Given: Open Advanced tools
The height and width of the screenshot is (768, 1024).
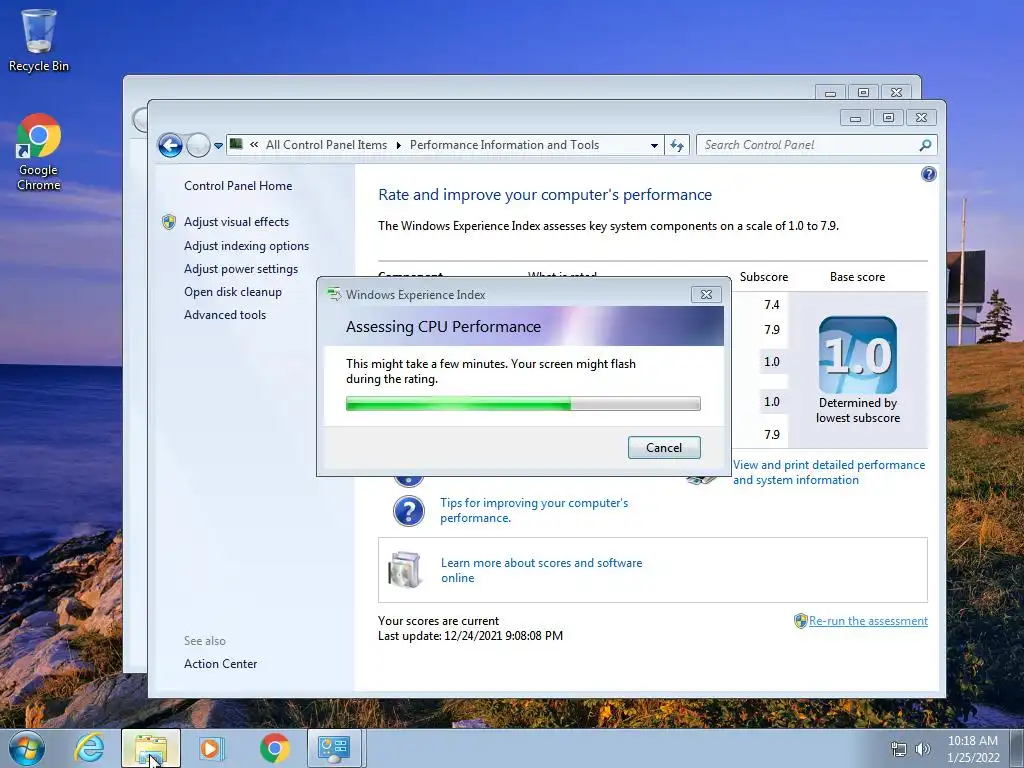Looking at the screenshot, I should pyautogui.click(x=225, y=315).
